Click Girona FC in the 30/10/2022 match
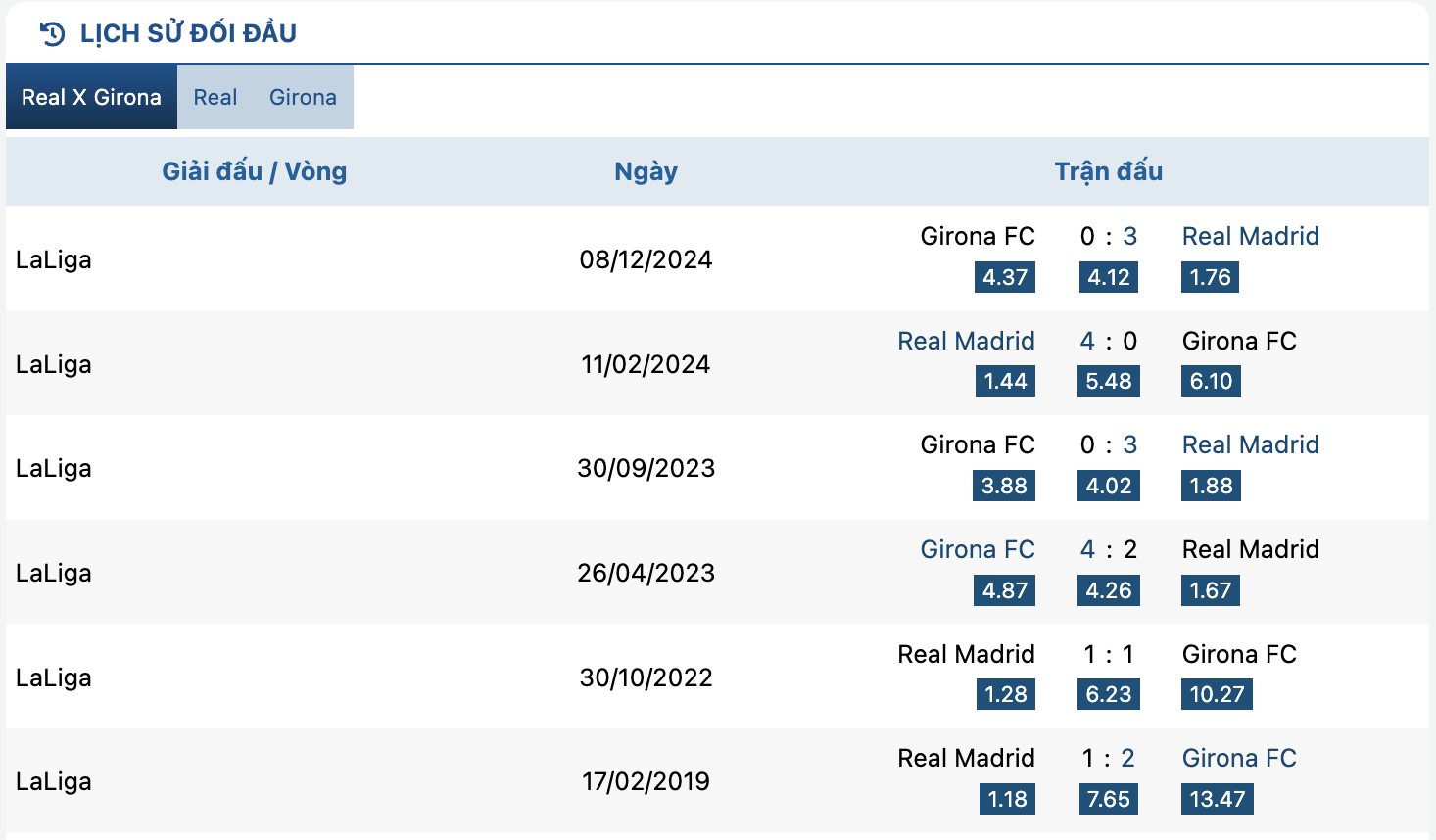1436x840 pixels. coord(1239,654)
